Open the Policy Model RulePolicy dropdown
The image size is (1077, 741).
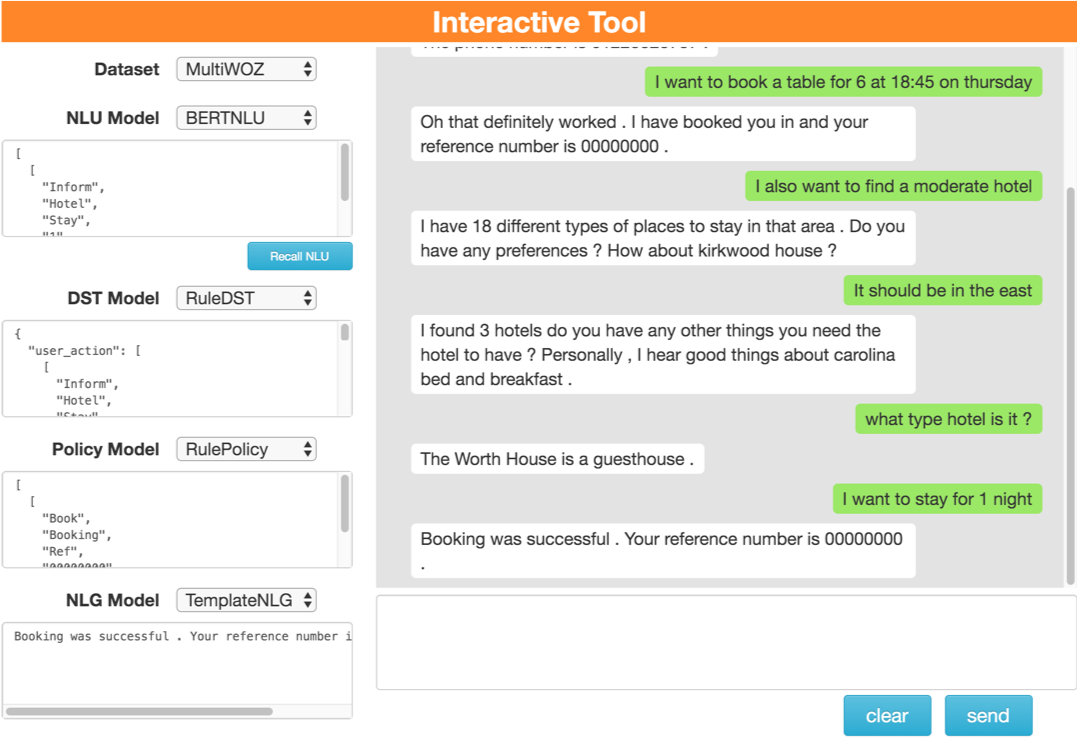click(246, 449)
